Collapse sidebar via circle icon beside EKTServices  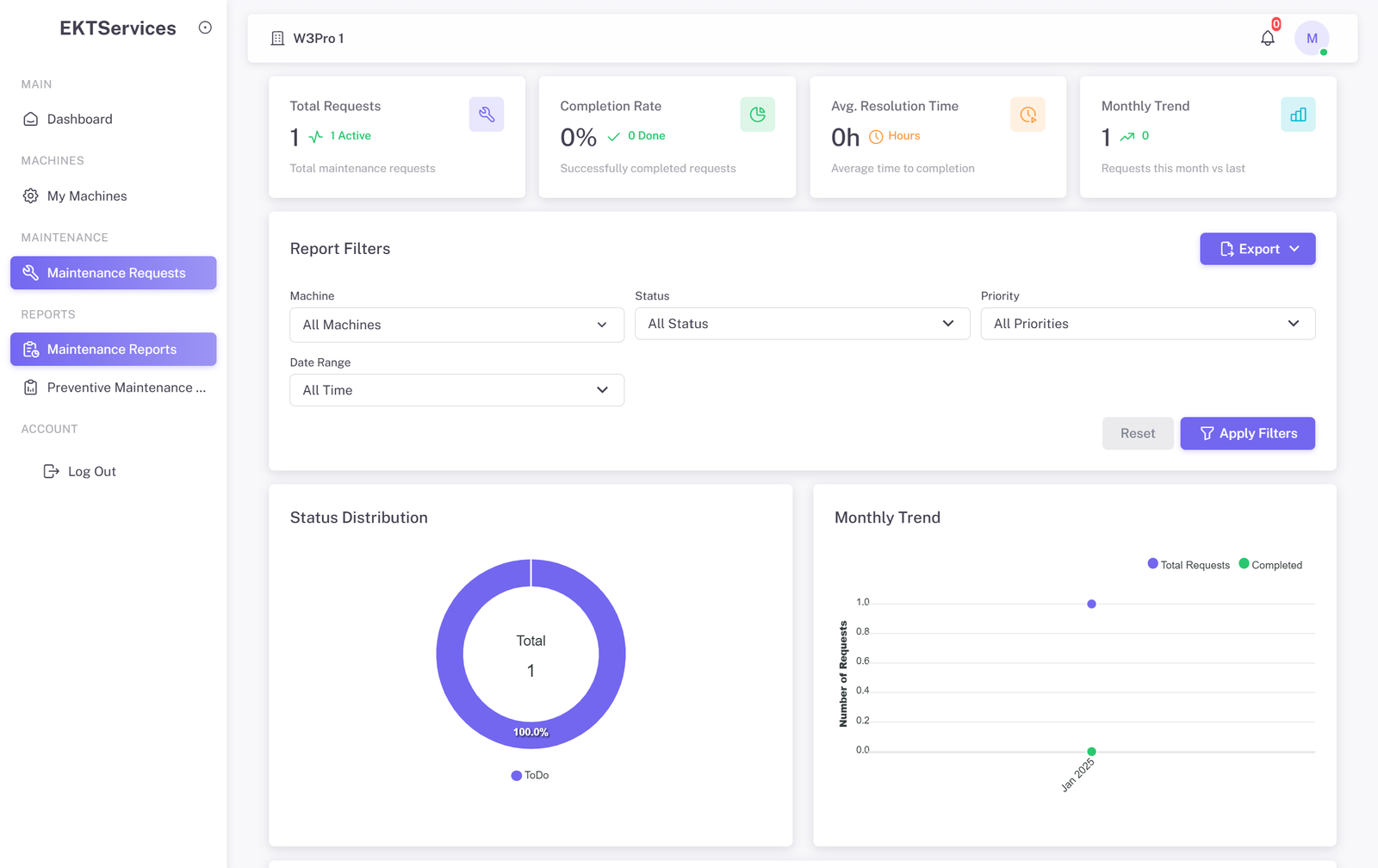pyautogui.click(x=205, y=28)
